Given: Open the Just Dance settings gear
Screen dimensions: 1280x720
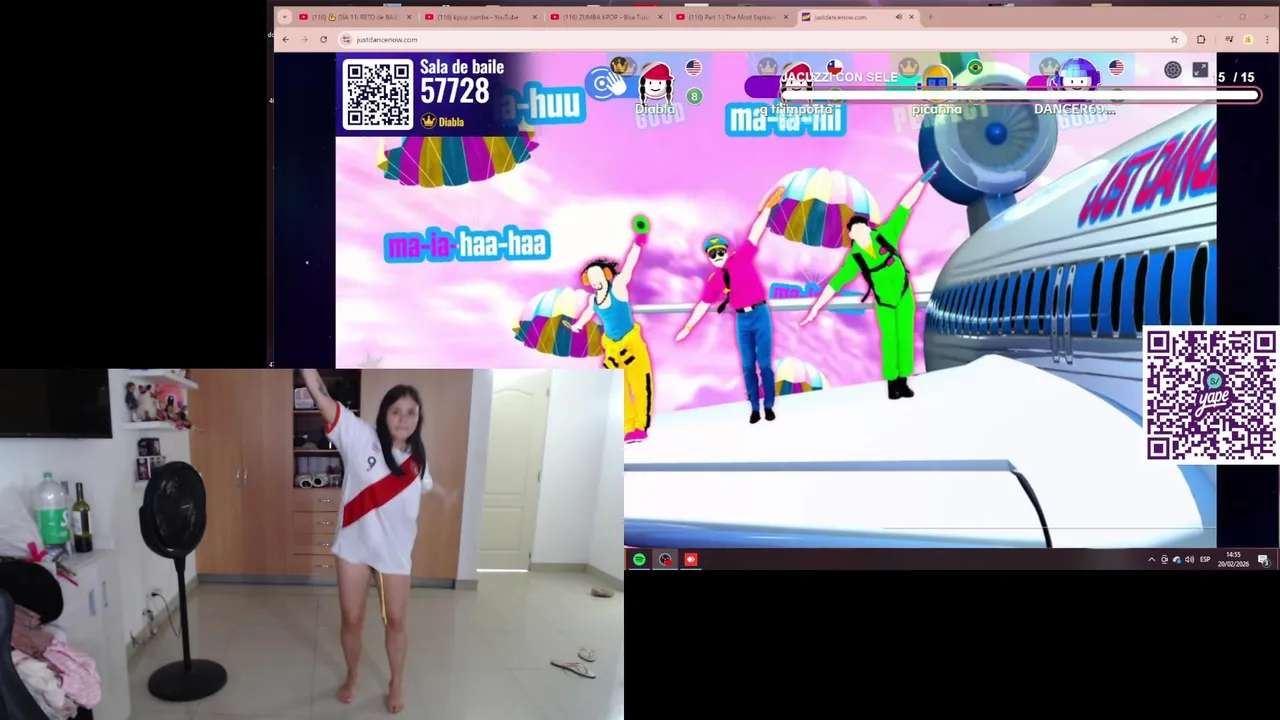Looking at the screenshot, I should 1172,70.
